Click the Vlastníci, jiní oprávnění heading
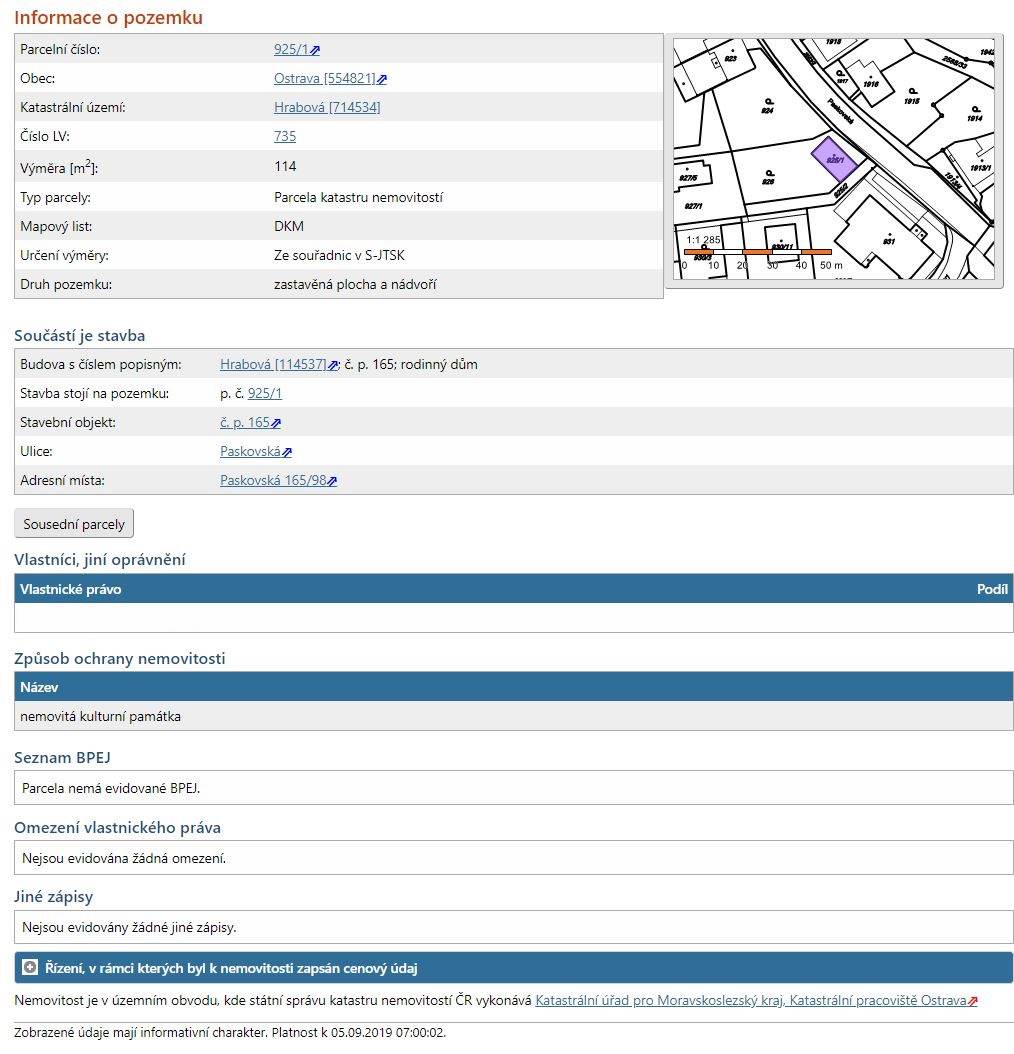1014x1054 pixels. [100, 559]
